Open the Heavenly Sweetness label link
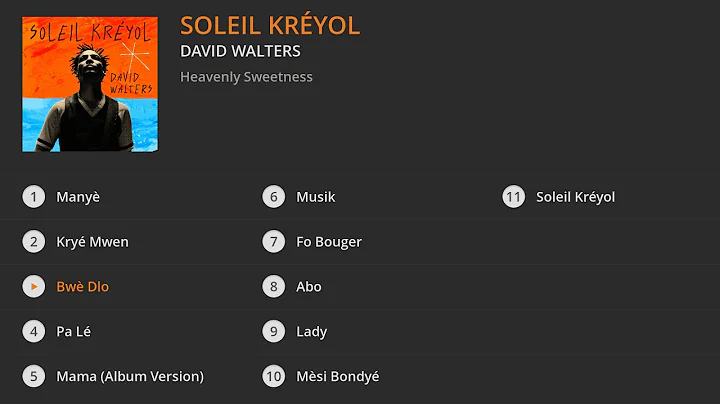The width and height of the screenshot is (720, 404). pos(246,77)
